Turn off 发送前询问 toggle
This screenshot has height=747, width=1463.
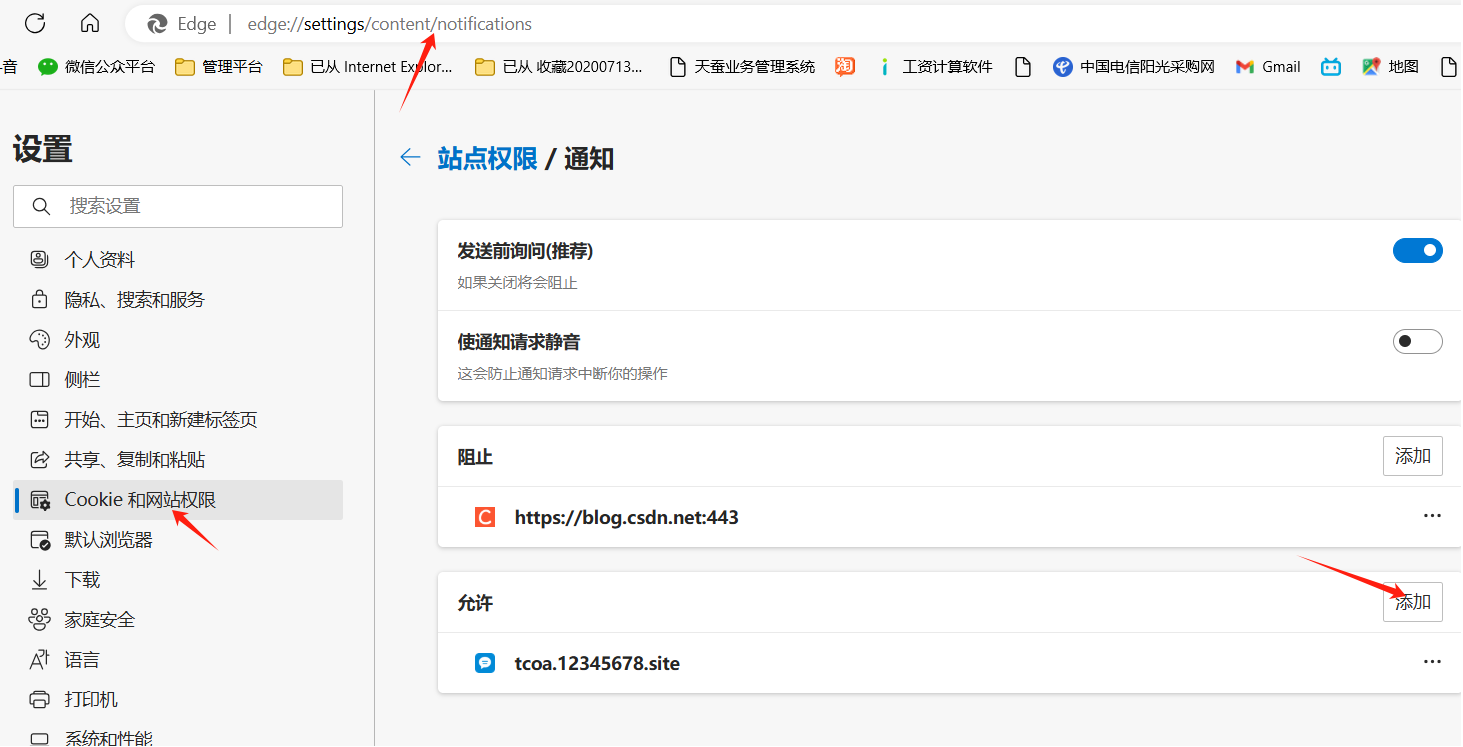point(1417,251)
